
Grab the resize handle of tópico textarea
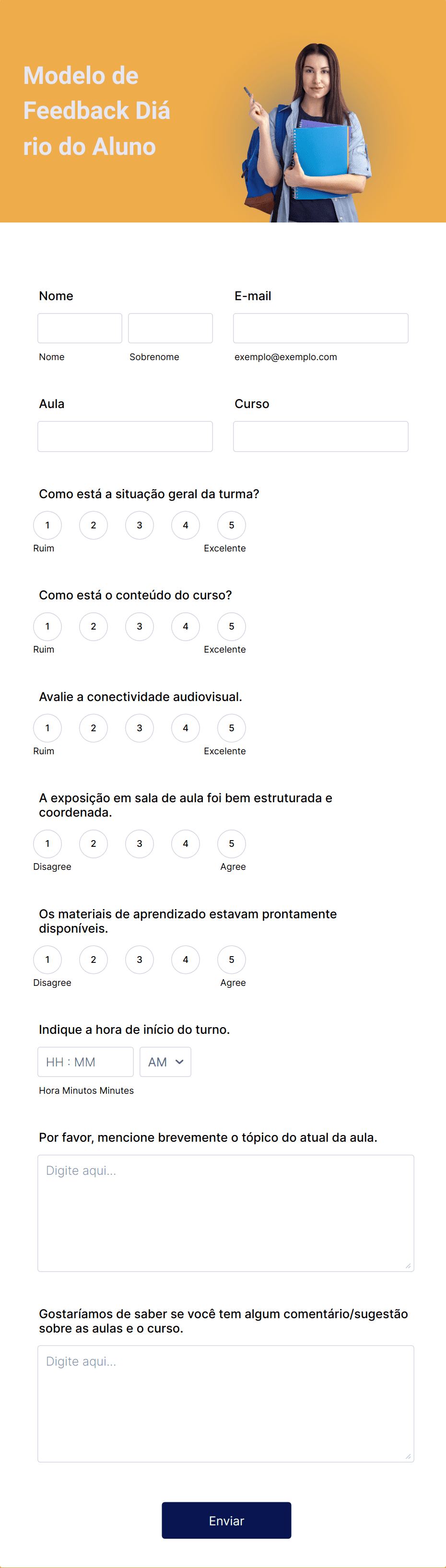coord(408,1265)
